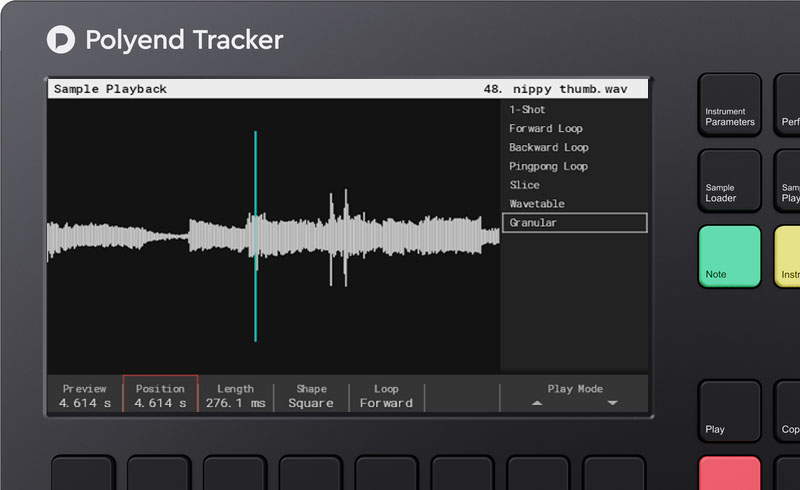The height and width of the screenshot is (490, 800).
Task: Click screen button under Shape
Action: [x=311, y=473]
